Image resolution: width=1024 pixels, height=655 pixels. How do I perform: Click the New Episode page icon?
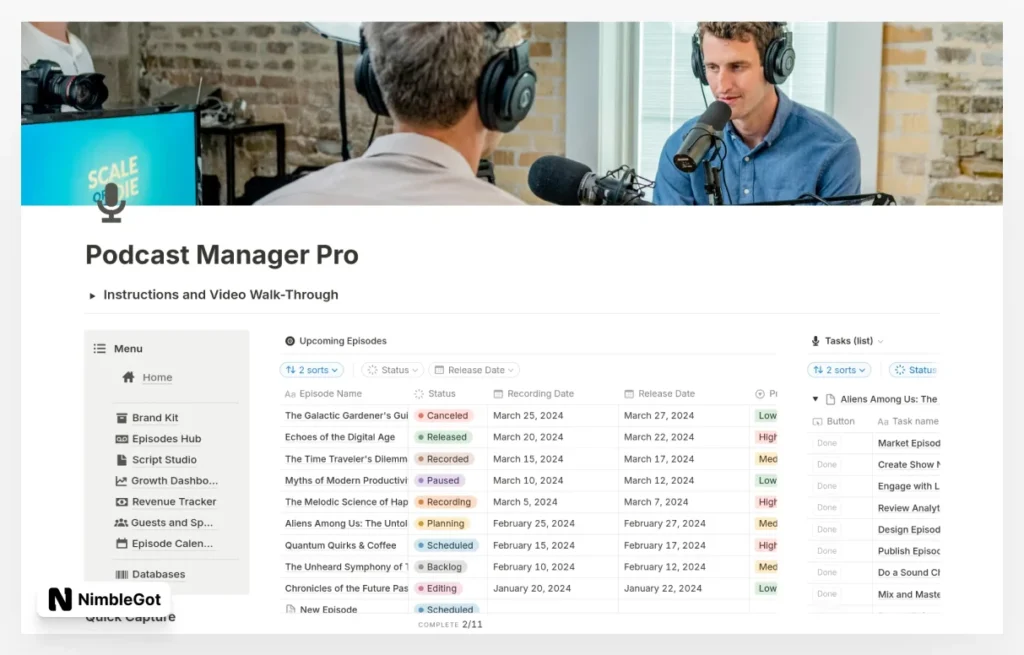point(291,609)
